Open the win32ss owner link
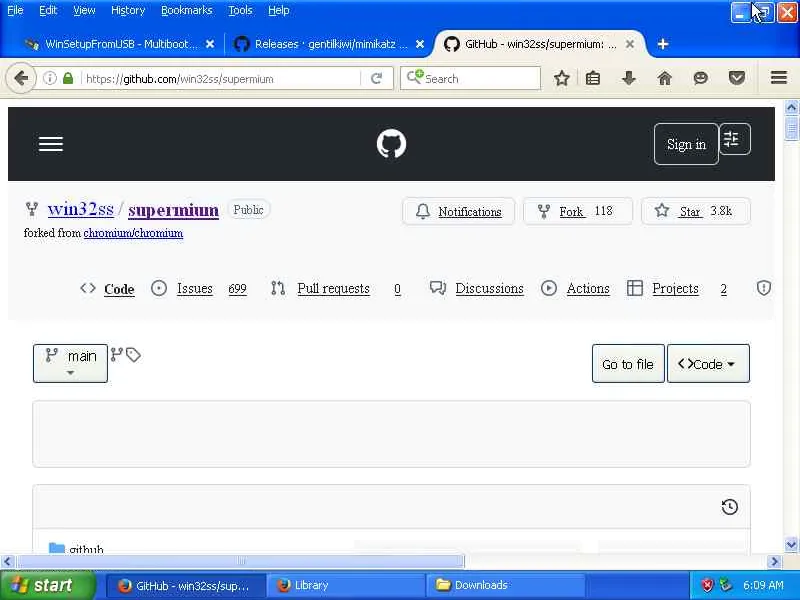Image resolution: width=800 pixels, height=600 pixels. 81,209
